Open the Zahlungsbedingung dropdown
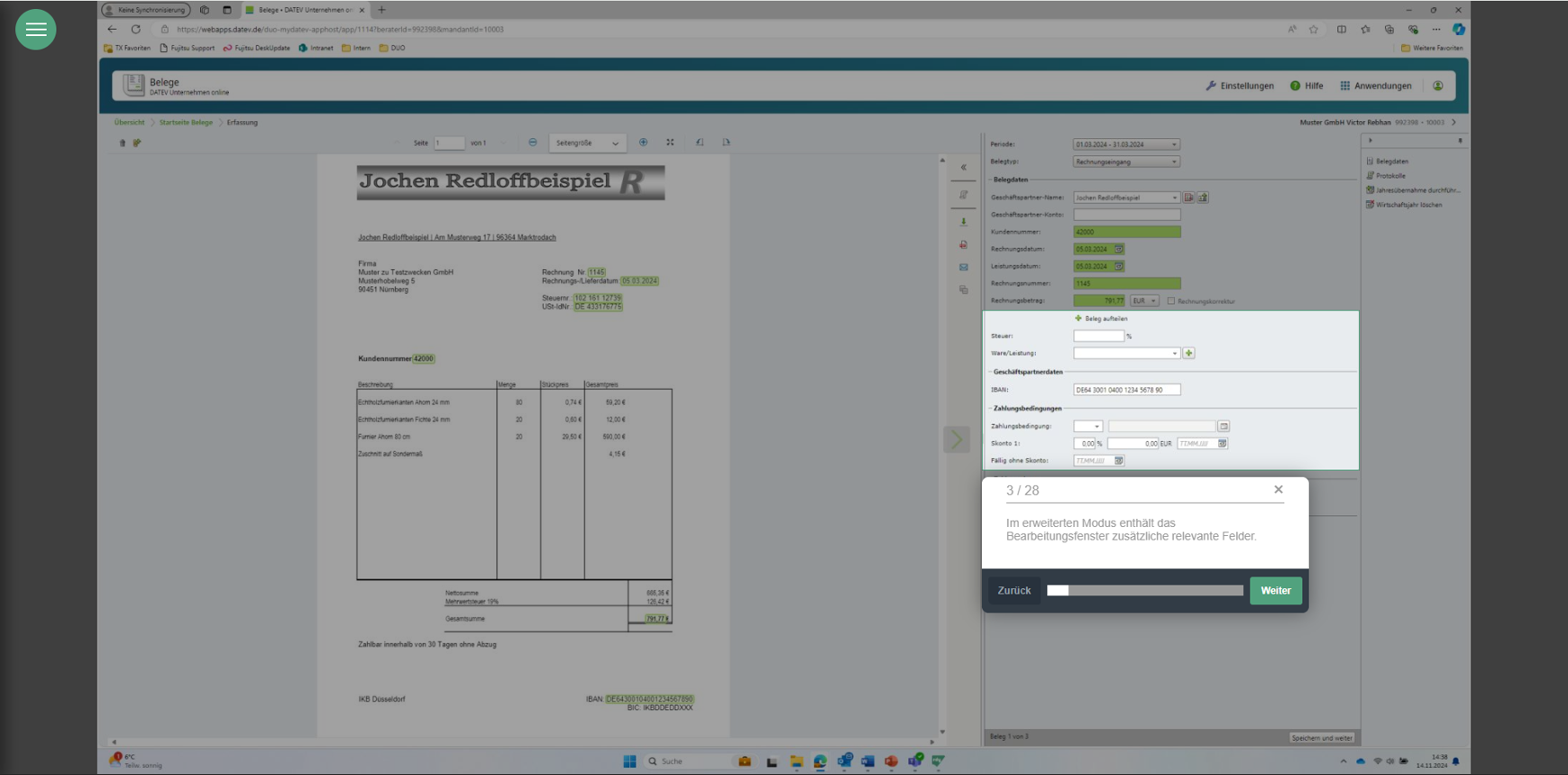 [x=1088, y=427]
